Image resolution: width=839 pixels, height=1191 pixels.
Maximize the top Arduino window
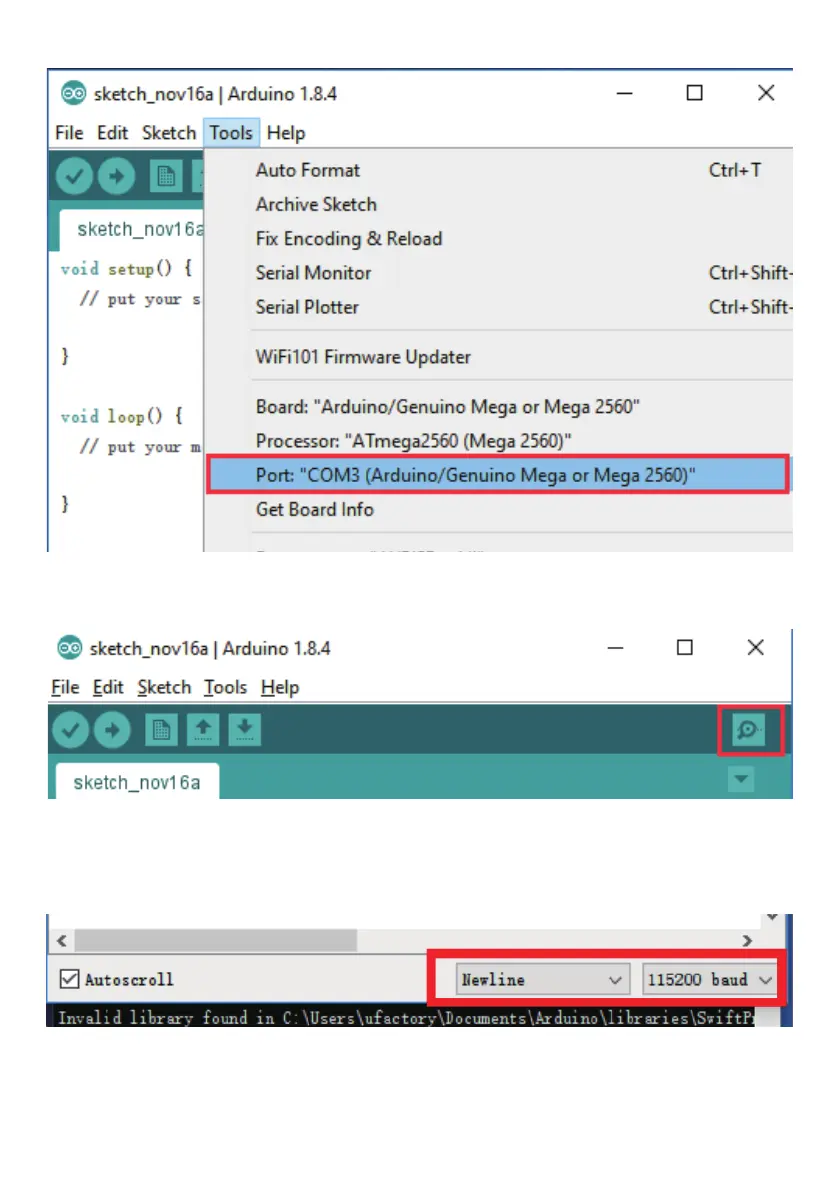[694, 93]
